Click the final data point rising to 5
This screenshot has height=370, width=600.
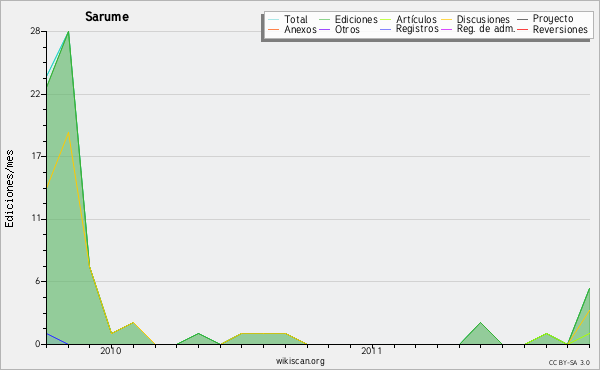click(x=589, y=289)
